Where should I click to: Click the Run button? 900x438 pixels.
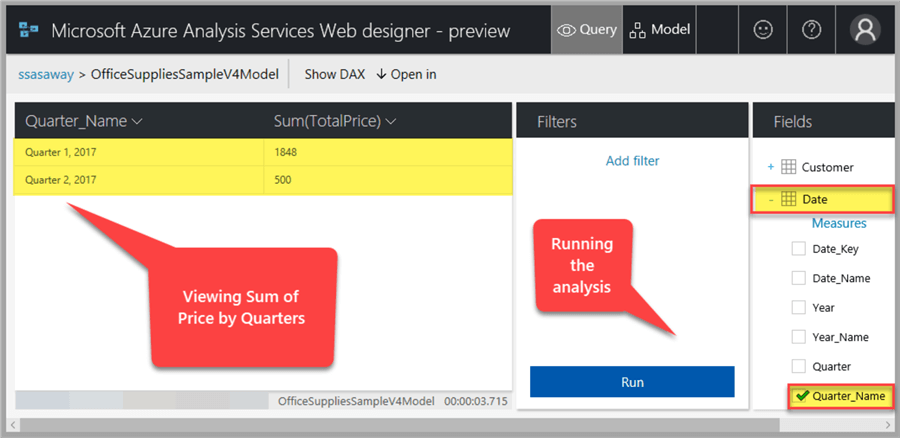click(632, 382)
